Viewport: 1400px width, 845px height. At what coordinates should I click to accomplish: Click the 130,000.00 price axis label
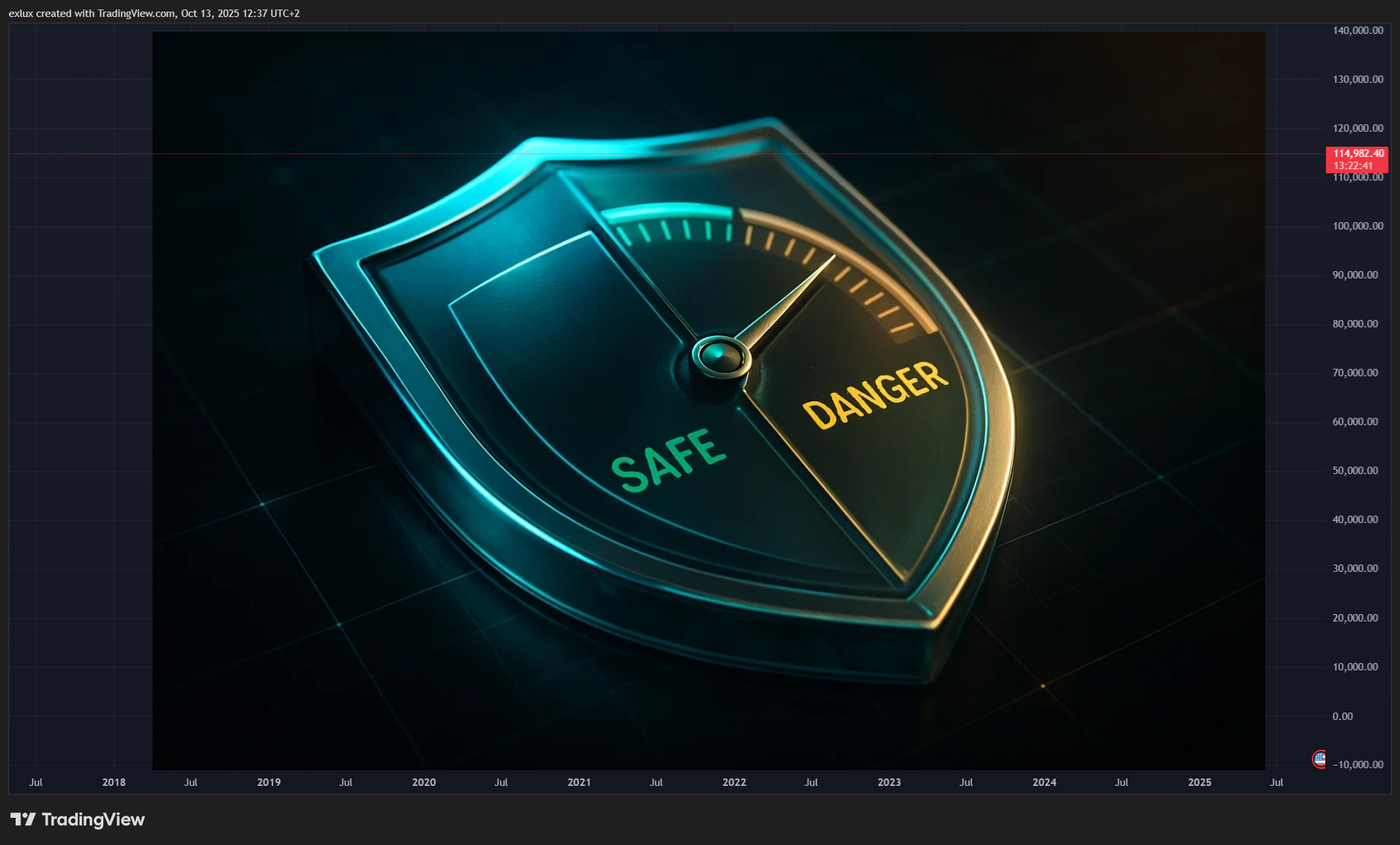point(1358,79)
